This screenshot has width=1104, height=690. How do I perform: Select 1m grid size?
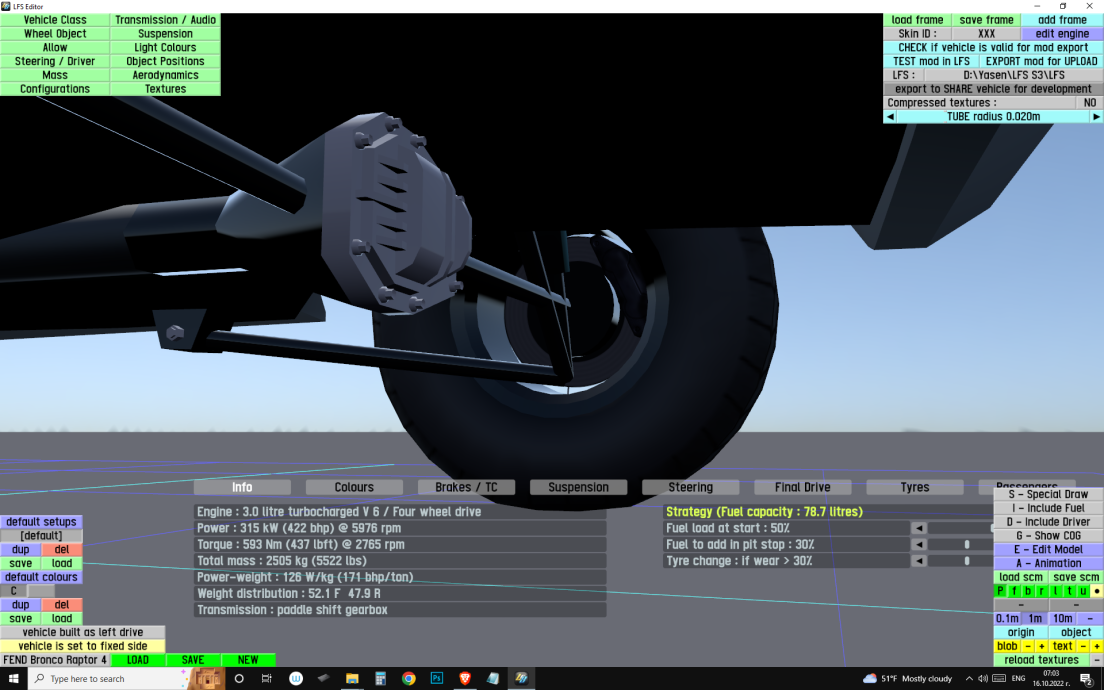coord(1034,618)
